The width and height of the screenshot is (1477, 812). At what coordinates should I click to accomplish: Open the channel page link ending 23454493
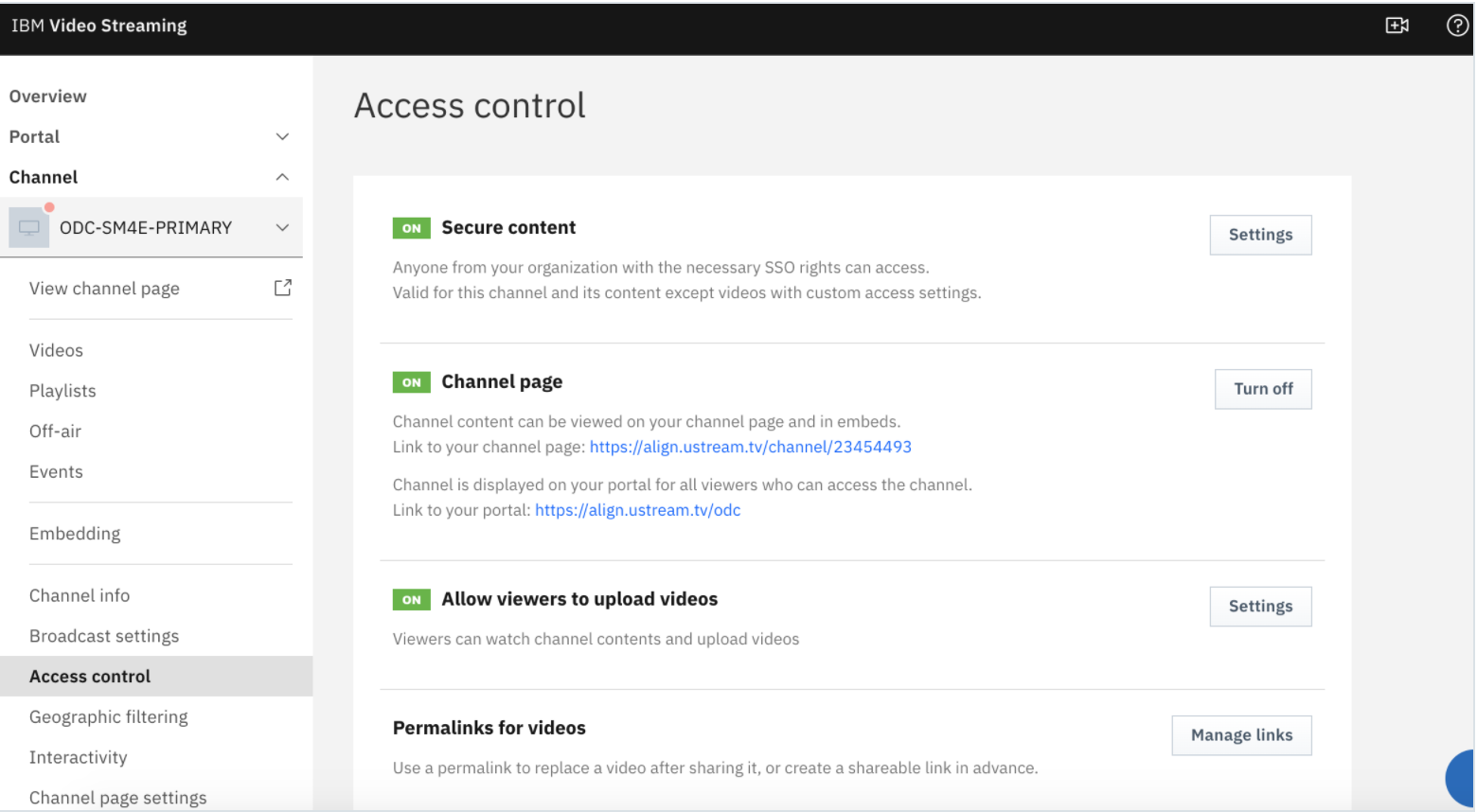750,447
